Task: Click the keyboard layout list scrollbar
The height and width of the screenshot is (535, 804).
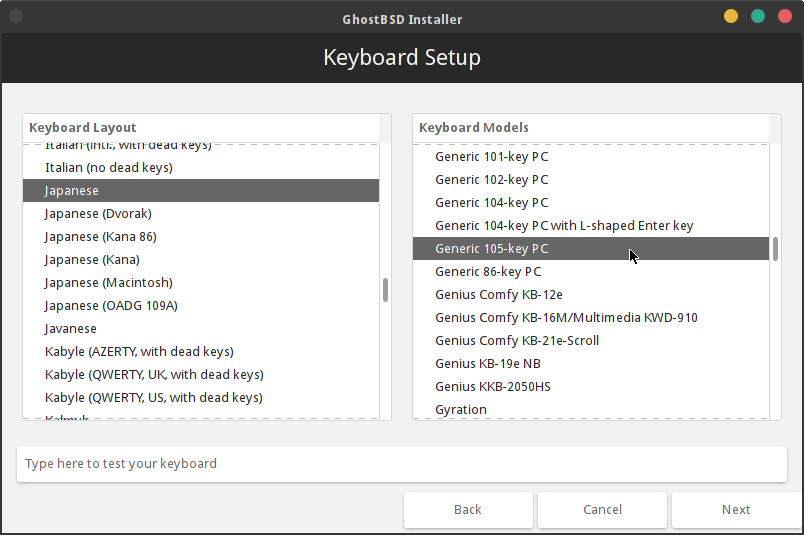Action: pyautogui.click(x=385, y=290)
